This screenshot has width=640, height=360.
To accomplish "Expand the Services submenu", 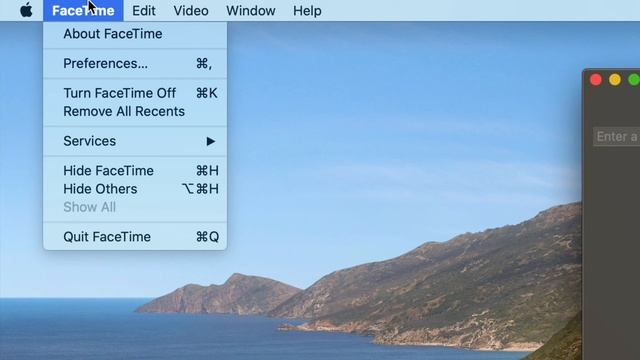I will (135, 141).
